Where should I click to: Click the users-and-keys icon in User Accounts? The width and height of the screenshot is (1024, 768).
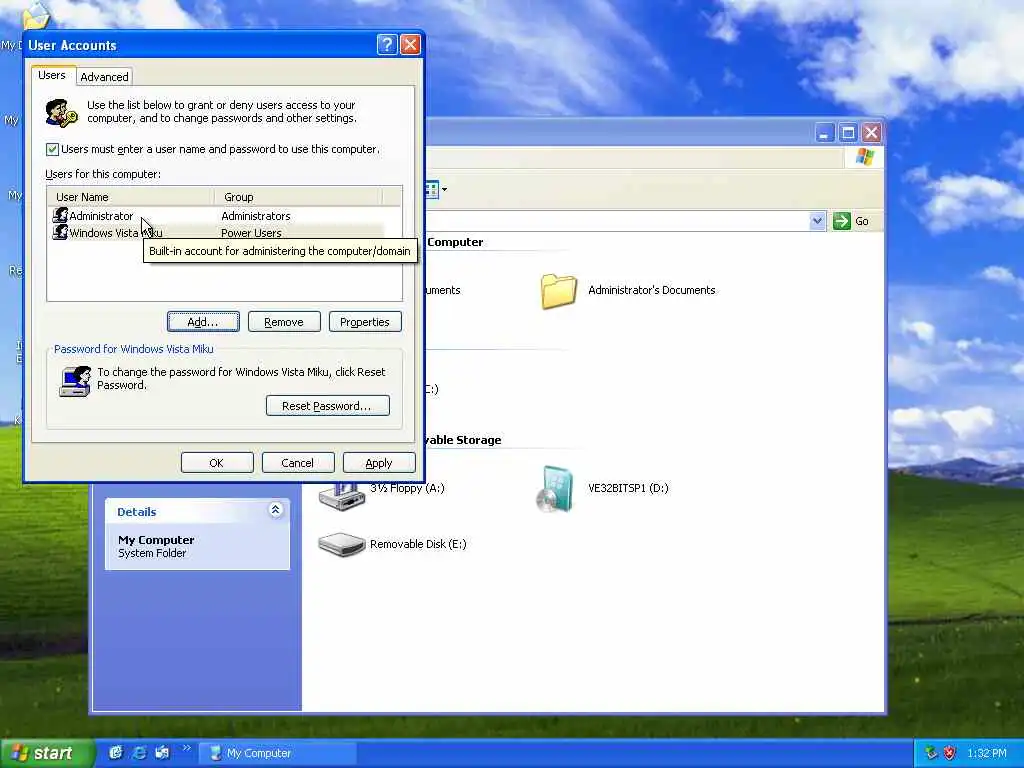[61, 112]
